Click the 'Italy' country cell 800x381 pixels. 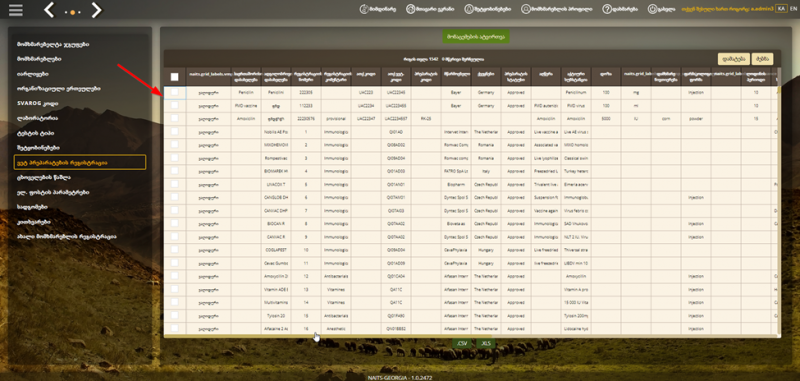click(486, 171)
